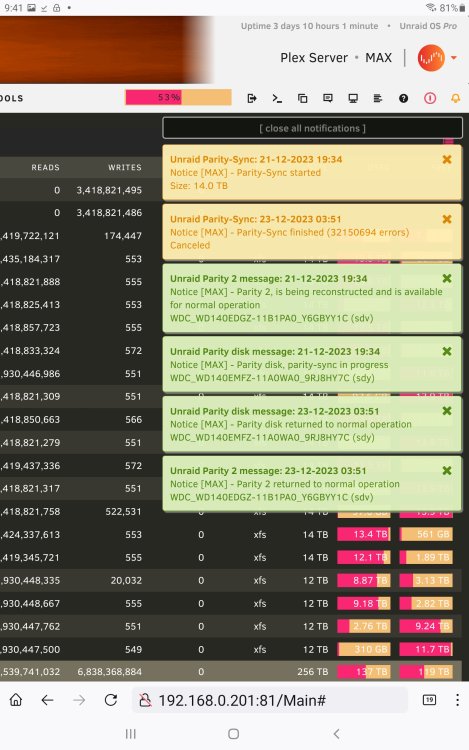This screenshot has height=750, width=469.
Task: Click the help question mark icon
Action: tap(404, 98)
